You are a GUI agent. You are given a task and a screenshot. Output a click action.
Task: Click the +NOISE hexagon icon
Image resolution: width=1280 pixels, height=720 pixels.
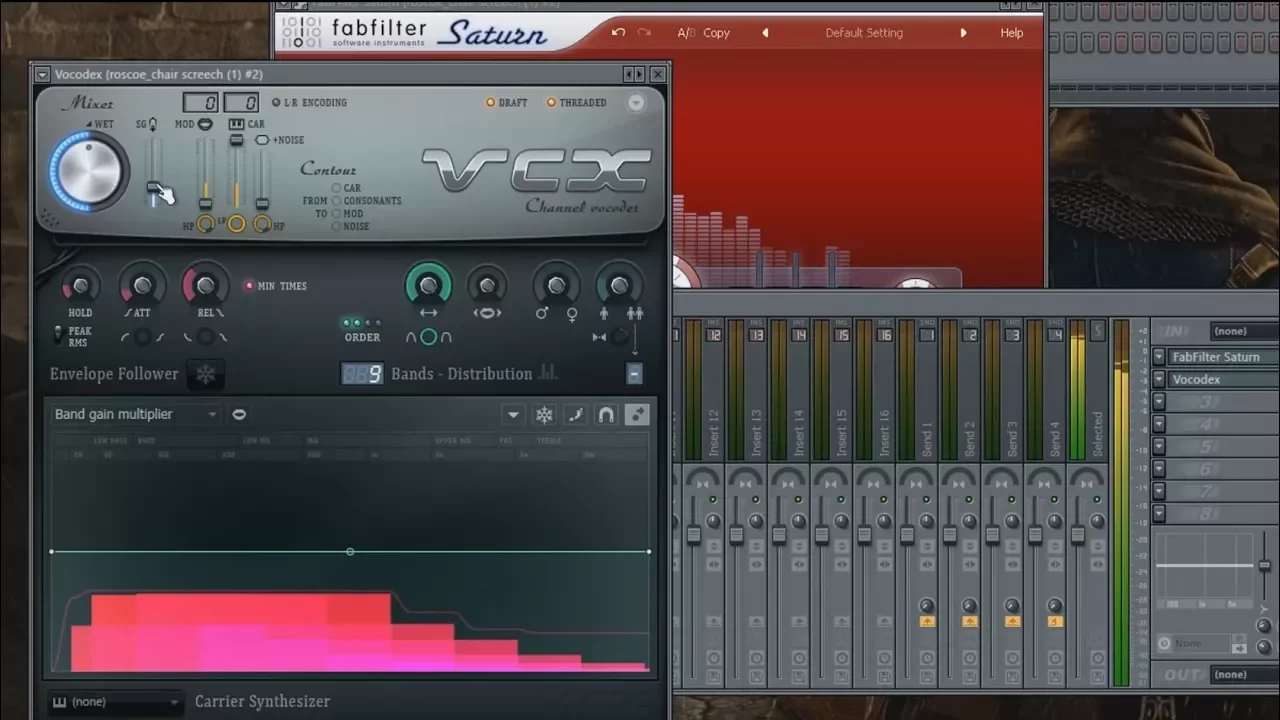pyautogui.click(x=262, y=140)
